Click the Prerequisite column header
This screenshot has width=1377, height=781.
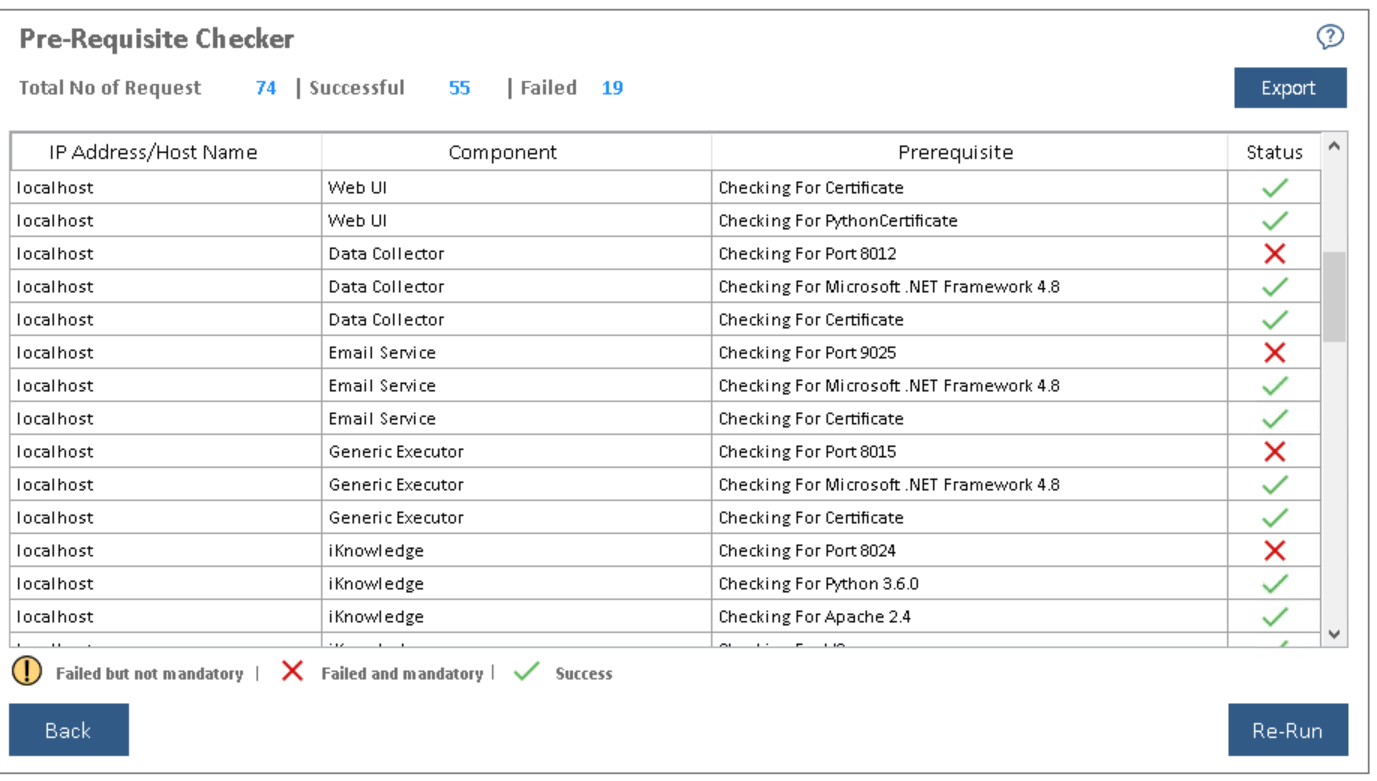(x=955, y=153)
